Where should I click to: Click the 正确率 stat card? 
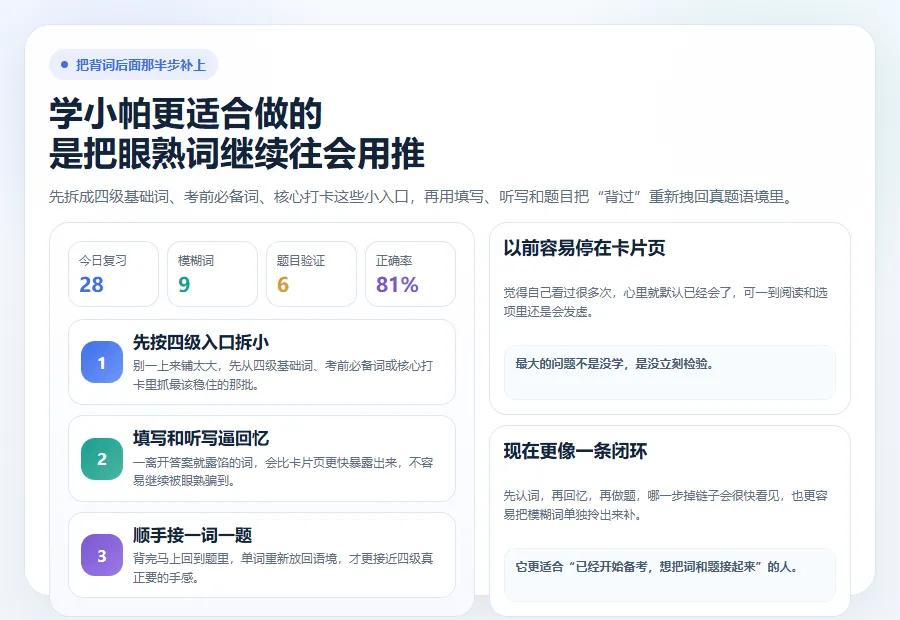(x=409, y=273)
